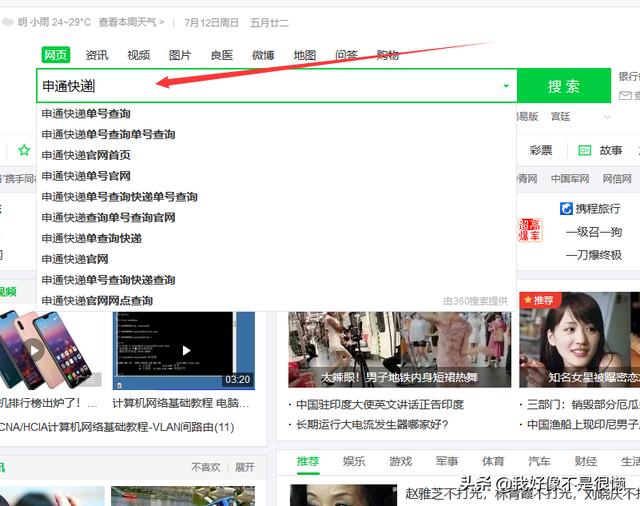Image resolution: width=640 pixels, height=506 pixels.
Task: Select the 网页 search tab
Action: [x=56, y=55]
